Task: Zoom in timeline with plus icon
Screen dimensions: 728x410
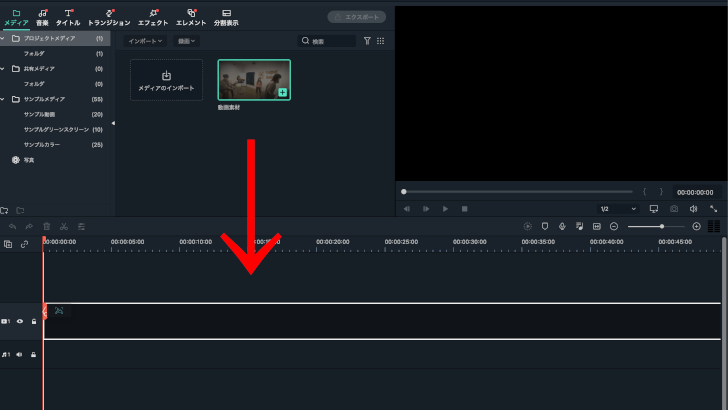Action: [x=696, y=227]
